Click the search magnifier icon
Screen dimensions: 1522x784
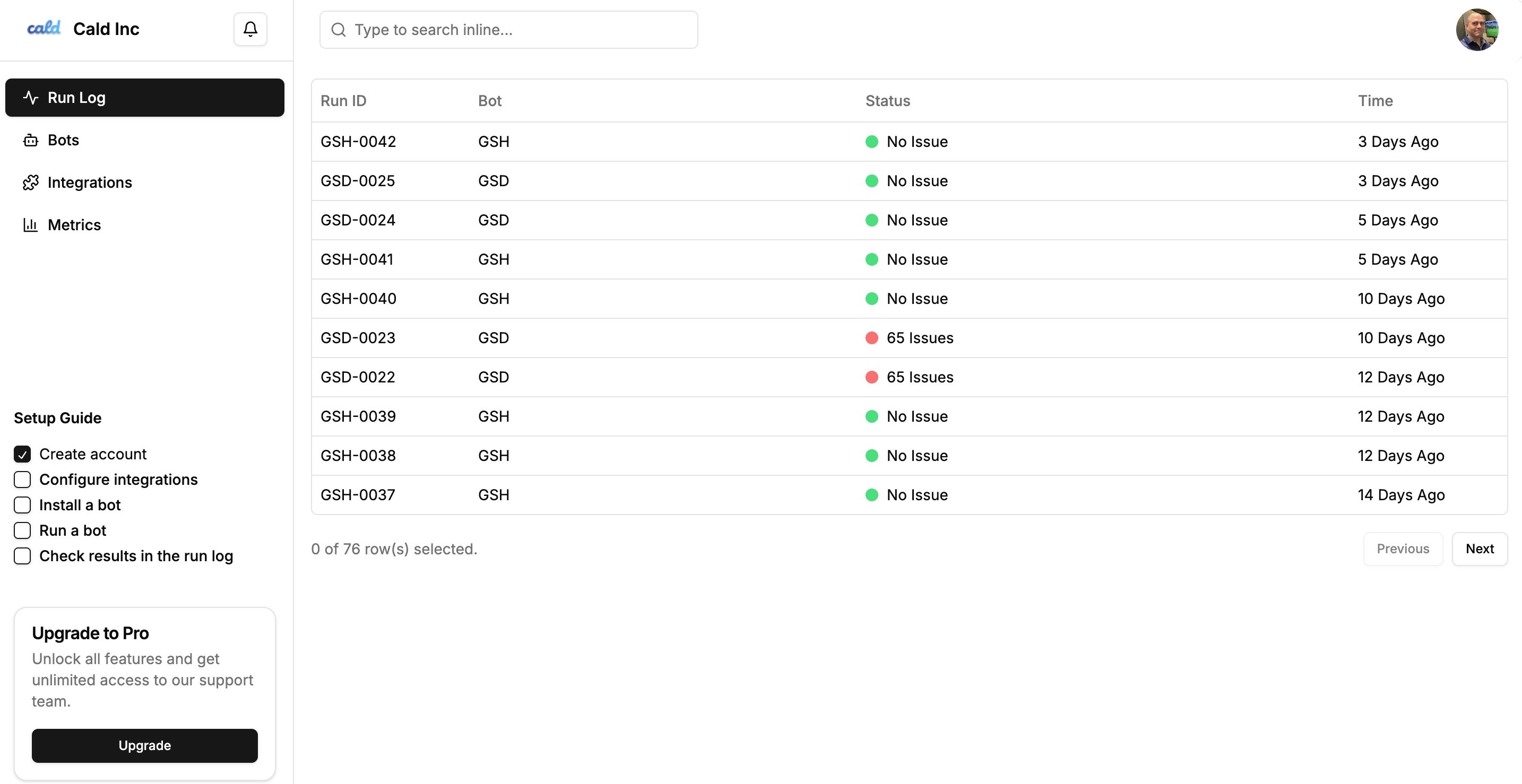point(338,30)
